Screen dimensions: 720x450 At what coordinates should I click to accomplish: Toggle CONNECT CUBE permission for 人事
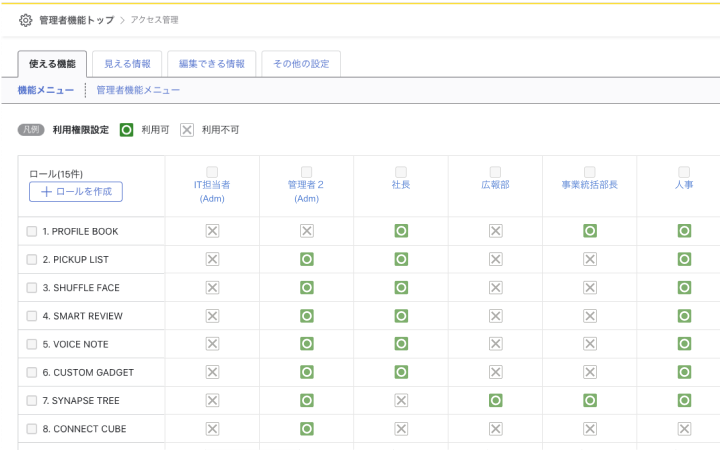[x=684, y=428]
